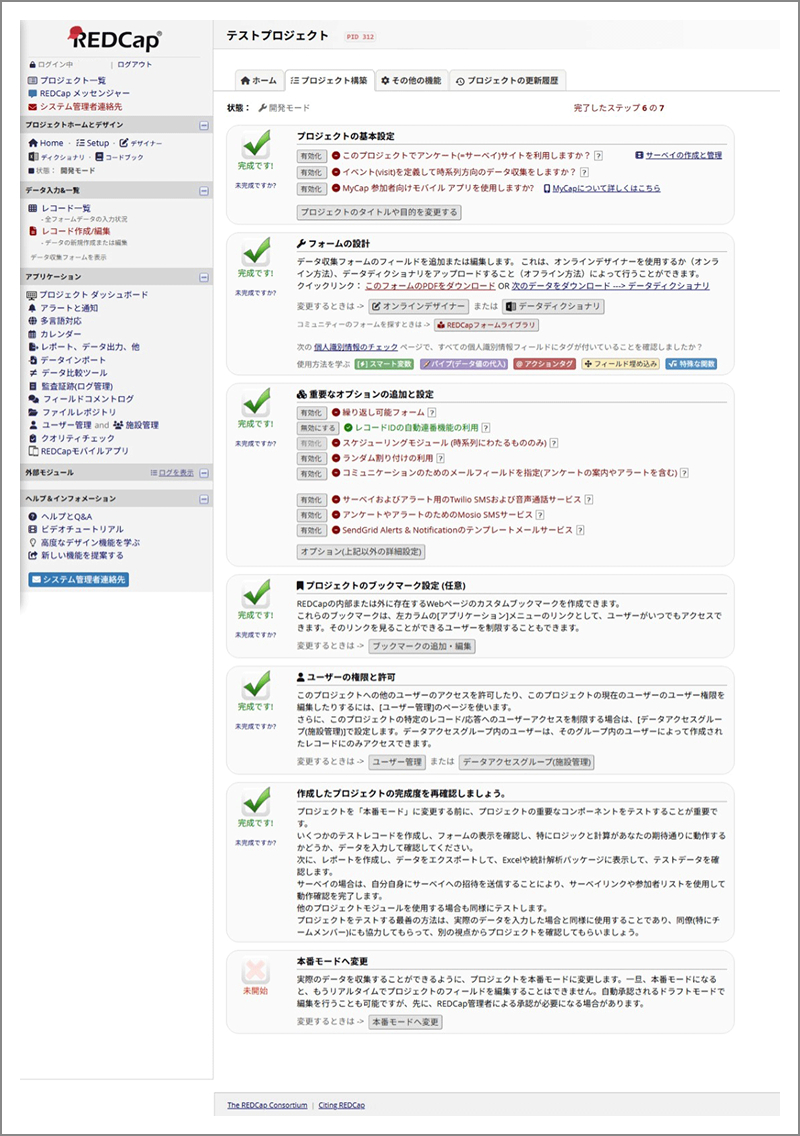800x1136 pixels.
Task: Collapse the アプリケーション sidebar section
Action: click(x=204, y=276)
